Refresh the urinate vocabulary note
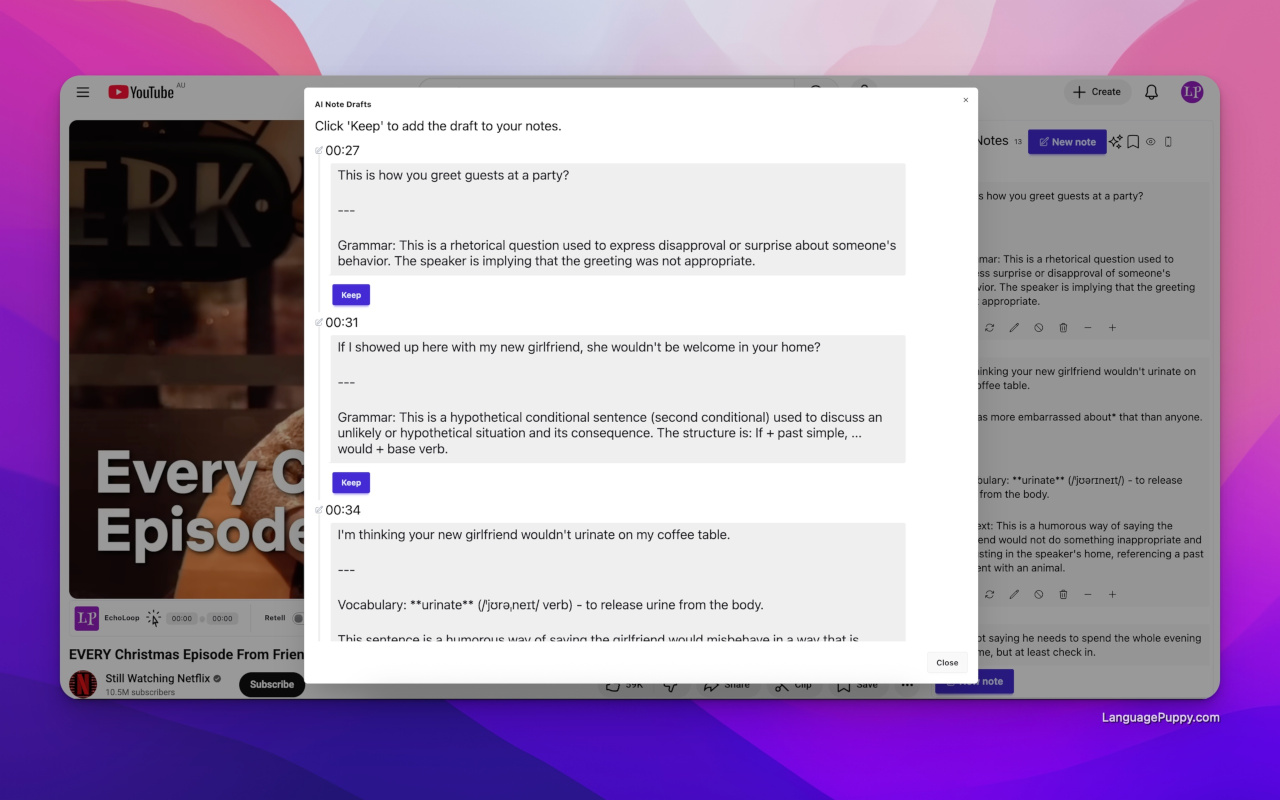This screenshot has height=800, width=1280. tap(990, 595)
